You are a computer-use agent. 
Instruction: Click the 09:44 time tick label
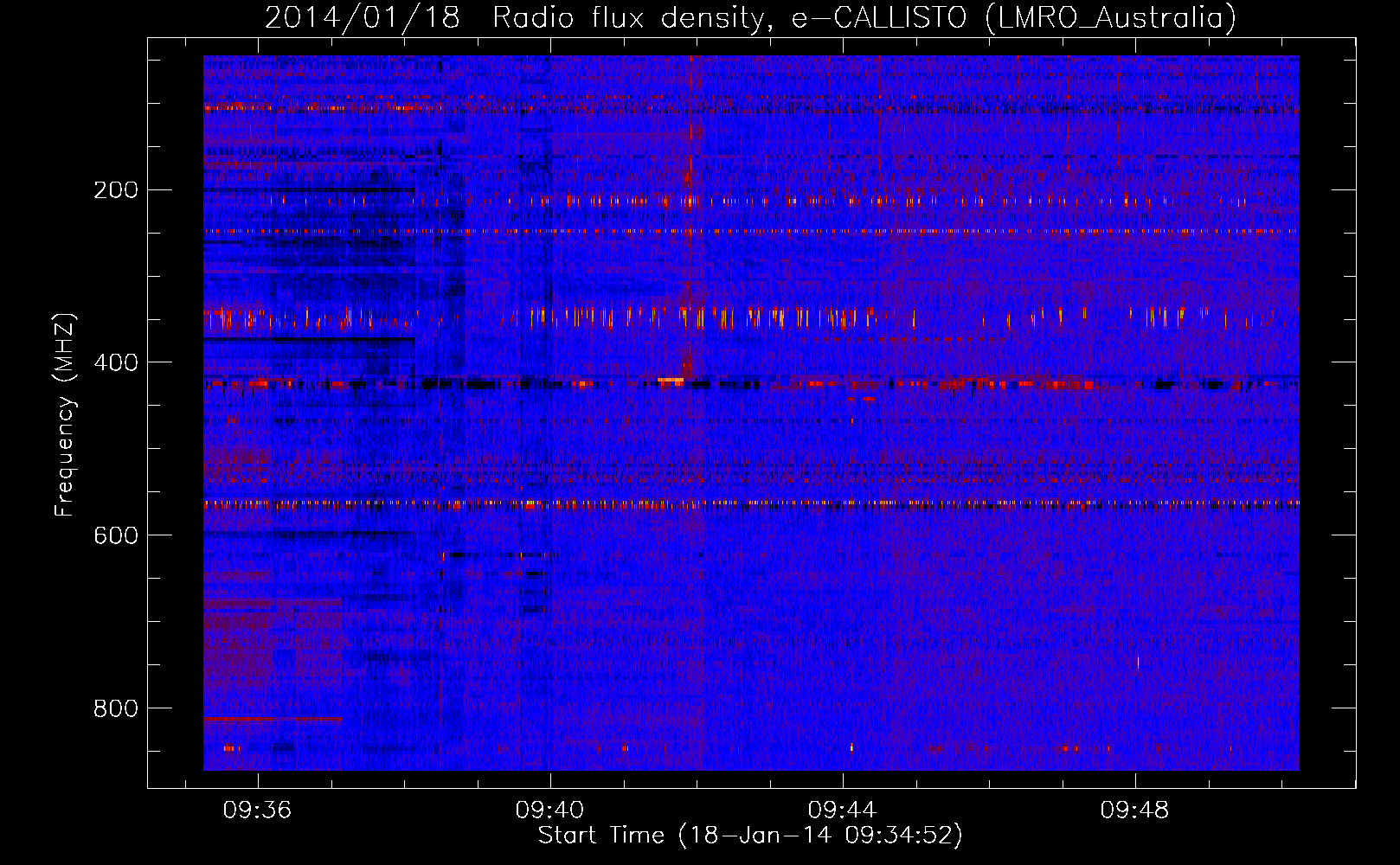[842, 811]
